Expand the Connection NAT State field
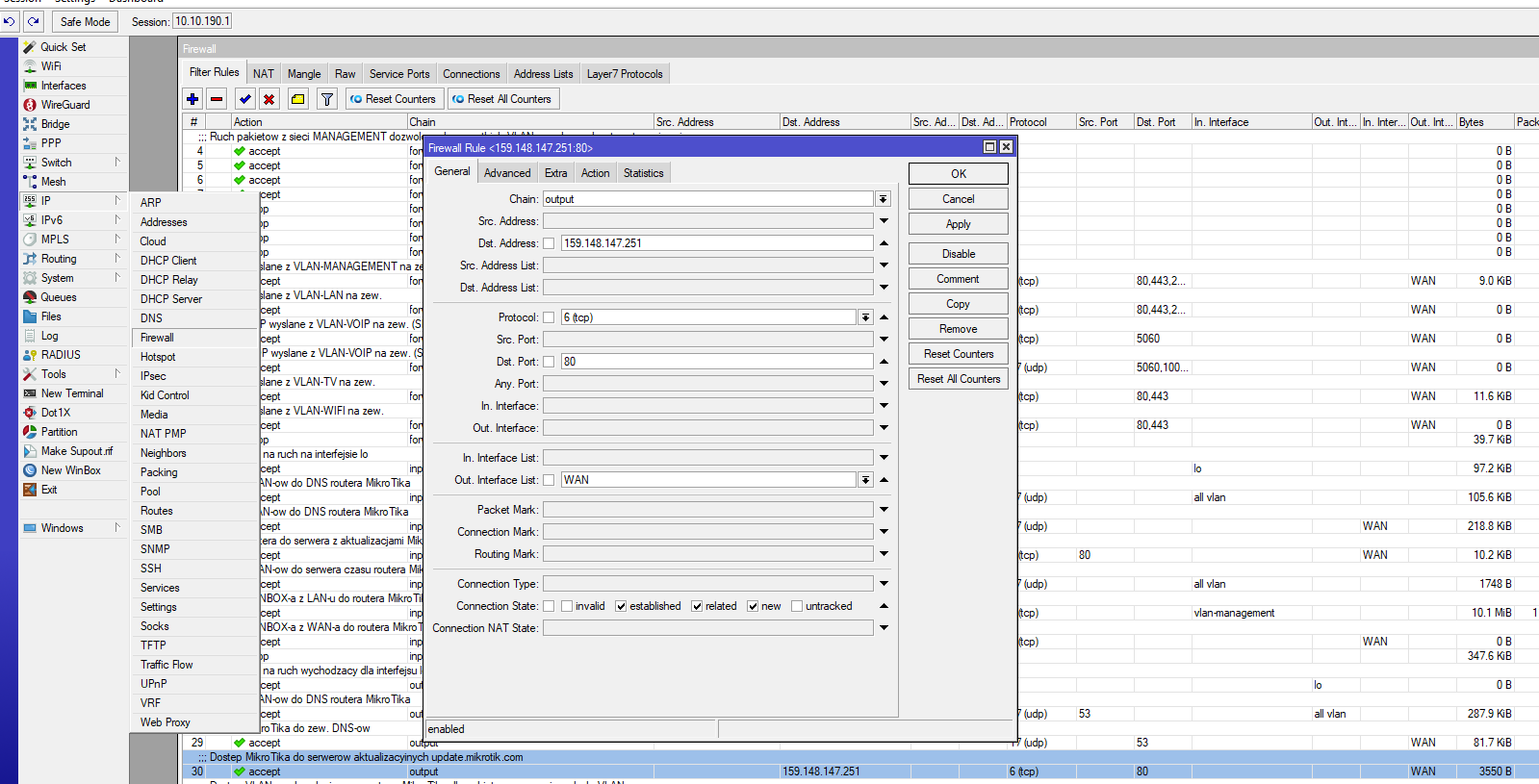Viewport: 1539px width, 784px height. tap(884, 628)
